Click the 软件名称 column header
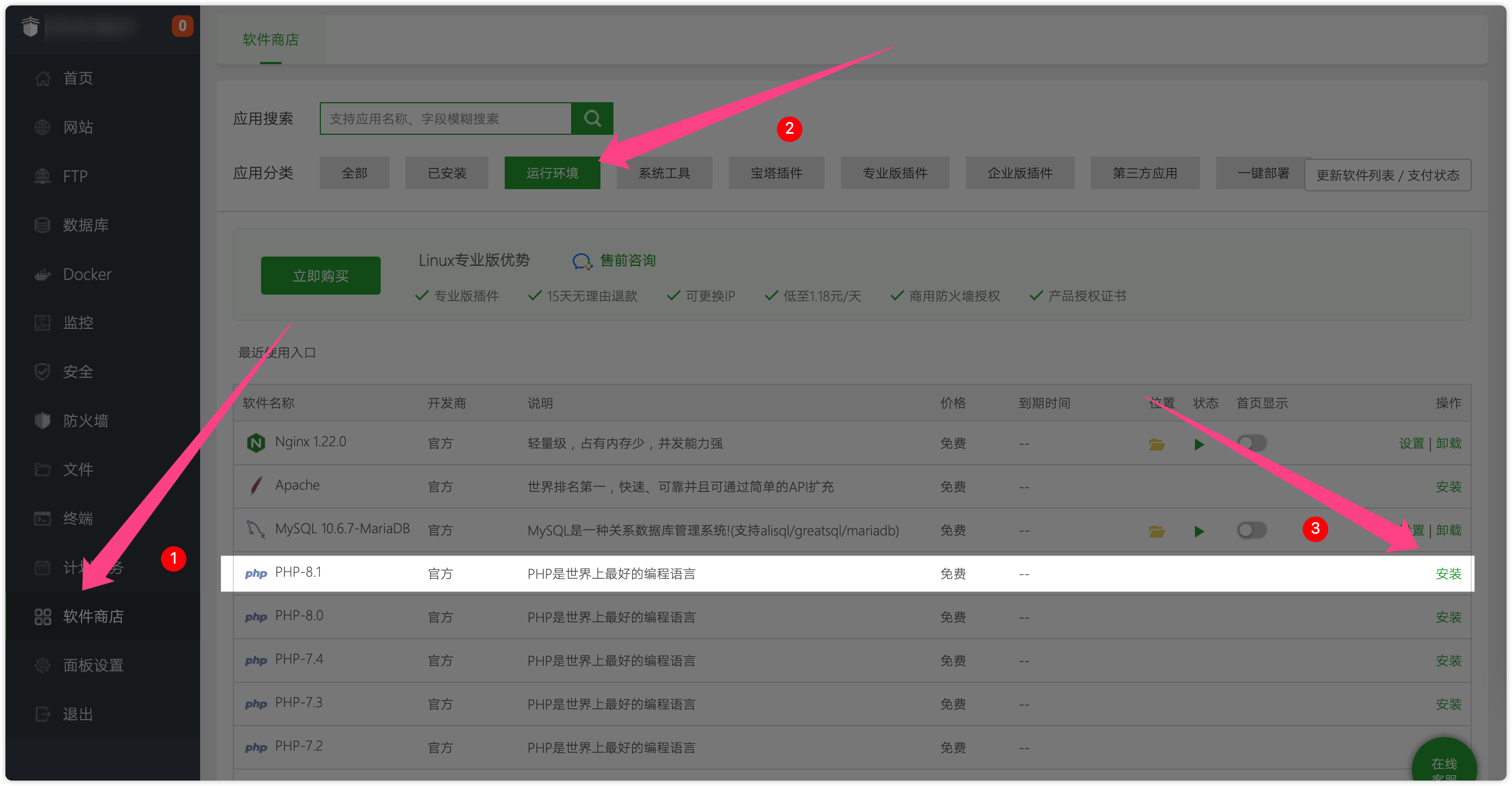Screen dimensions: 1512x786 (x=268, y=403)
